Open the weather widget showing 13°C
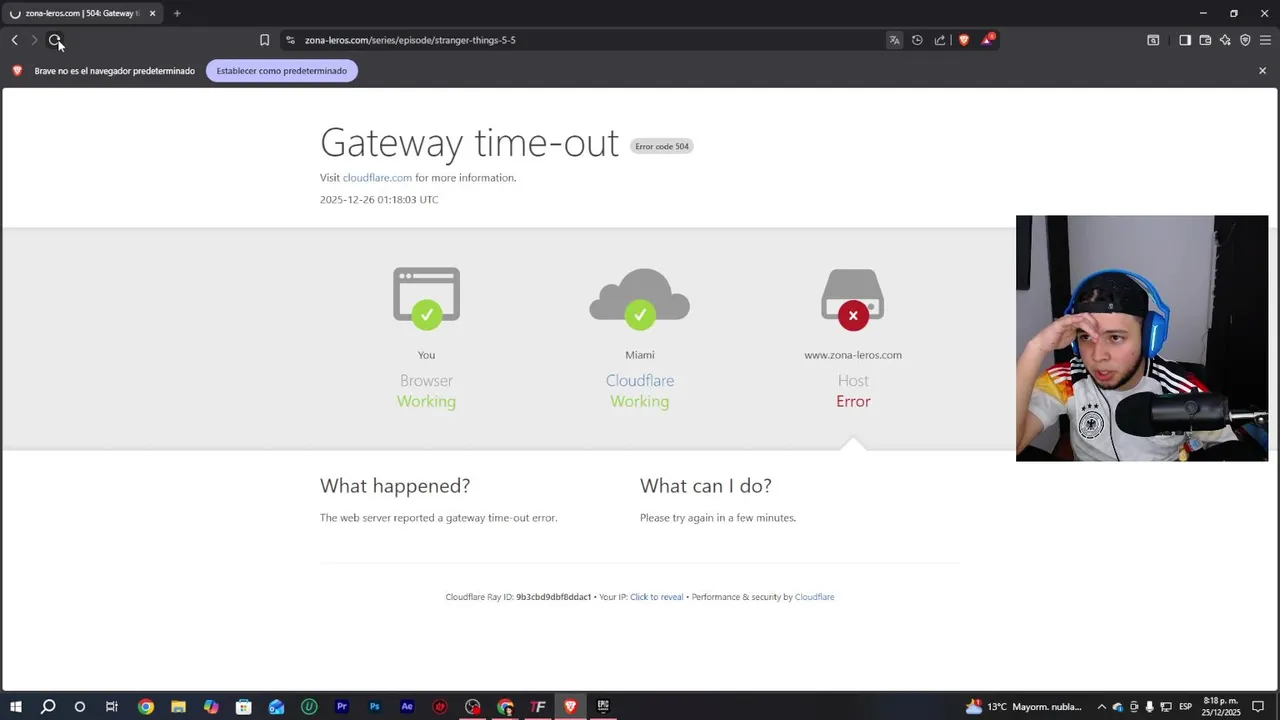This screenshot has width=1280, height=720. (x=1024, y=706)
